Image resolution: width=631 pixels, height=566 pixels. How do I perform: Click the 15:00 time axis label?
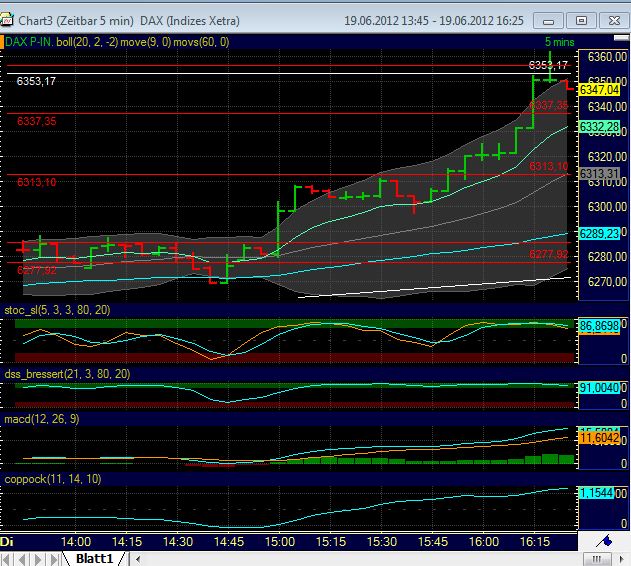click(280, 541)
